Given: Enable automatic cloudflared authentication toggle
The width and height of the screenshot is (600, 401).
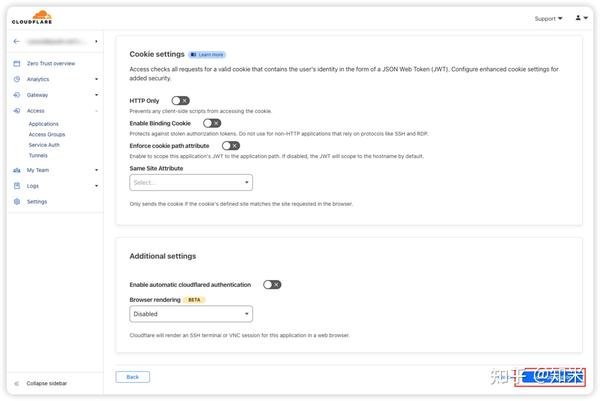Looking at the screenshot, I should tap(272, 284).
